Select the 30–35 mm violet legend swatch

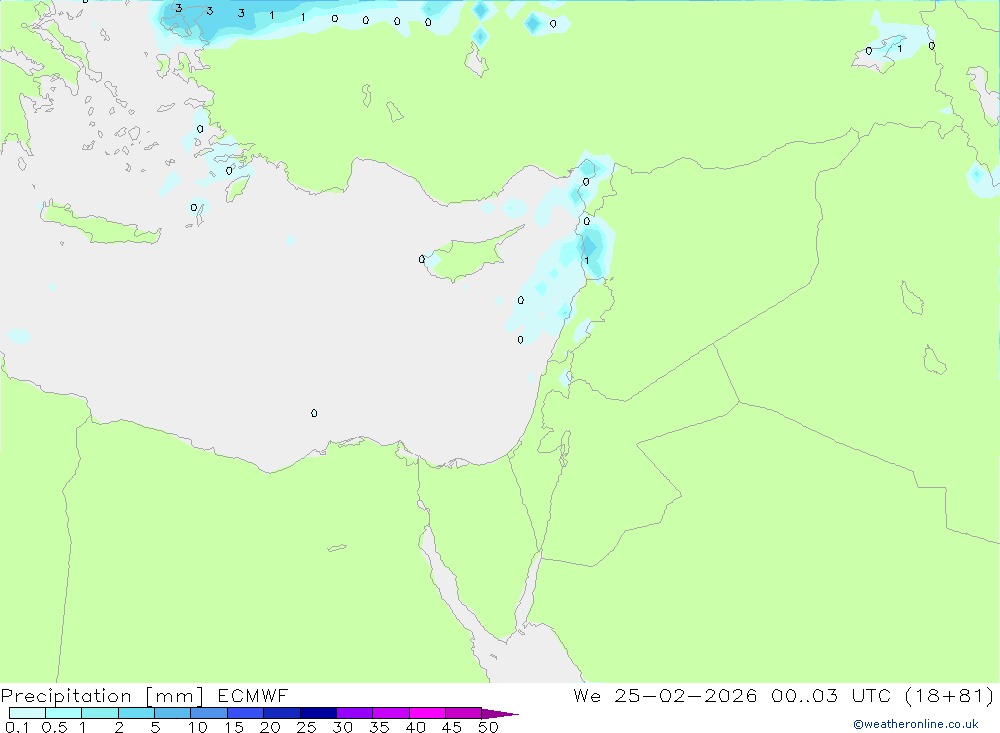354,713
